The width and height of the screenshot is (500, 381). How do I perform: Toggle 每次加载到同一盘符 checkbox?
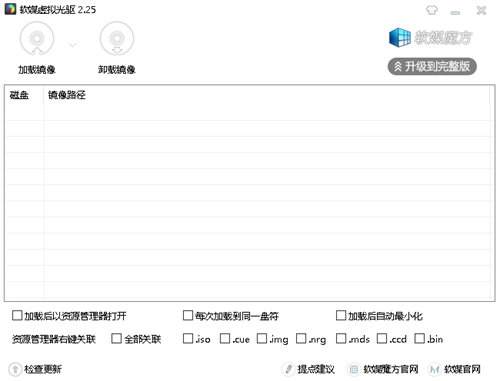click(x=188, y=315)
